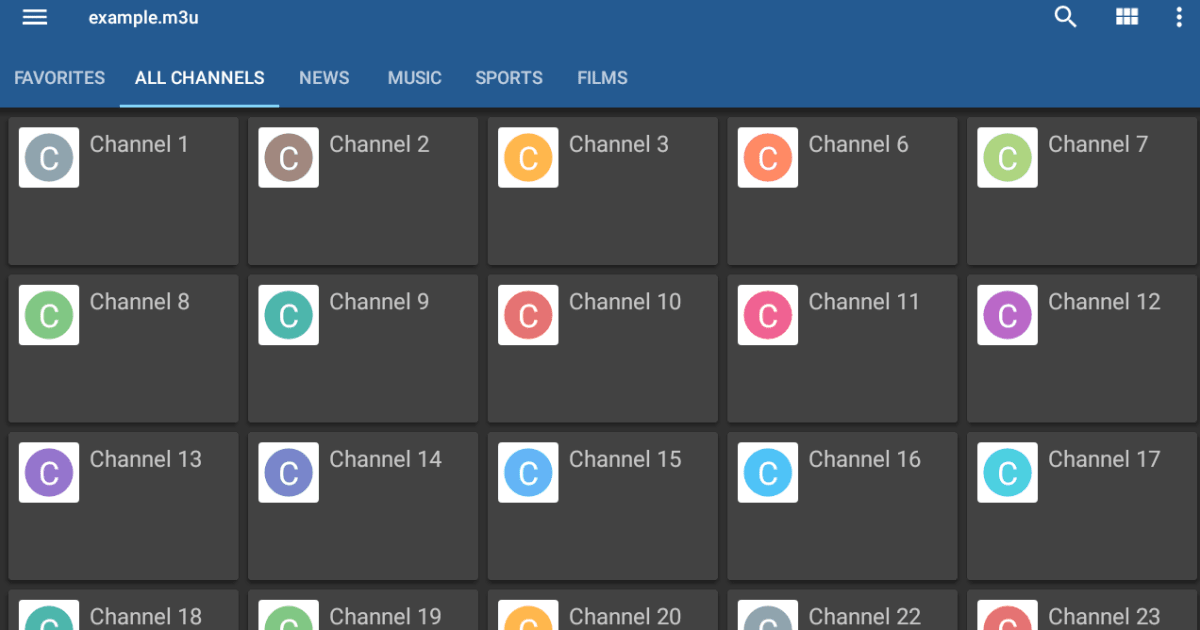Open the search for channels
Image resolution: width=1200 pixels, height=630 pixels.
(1064, 17)
